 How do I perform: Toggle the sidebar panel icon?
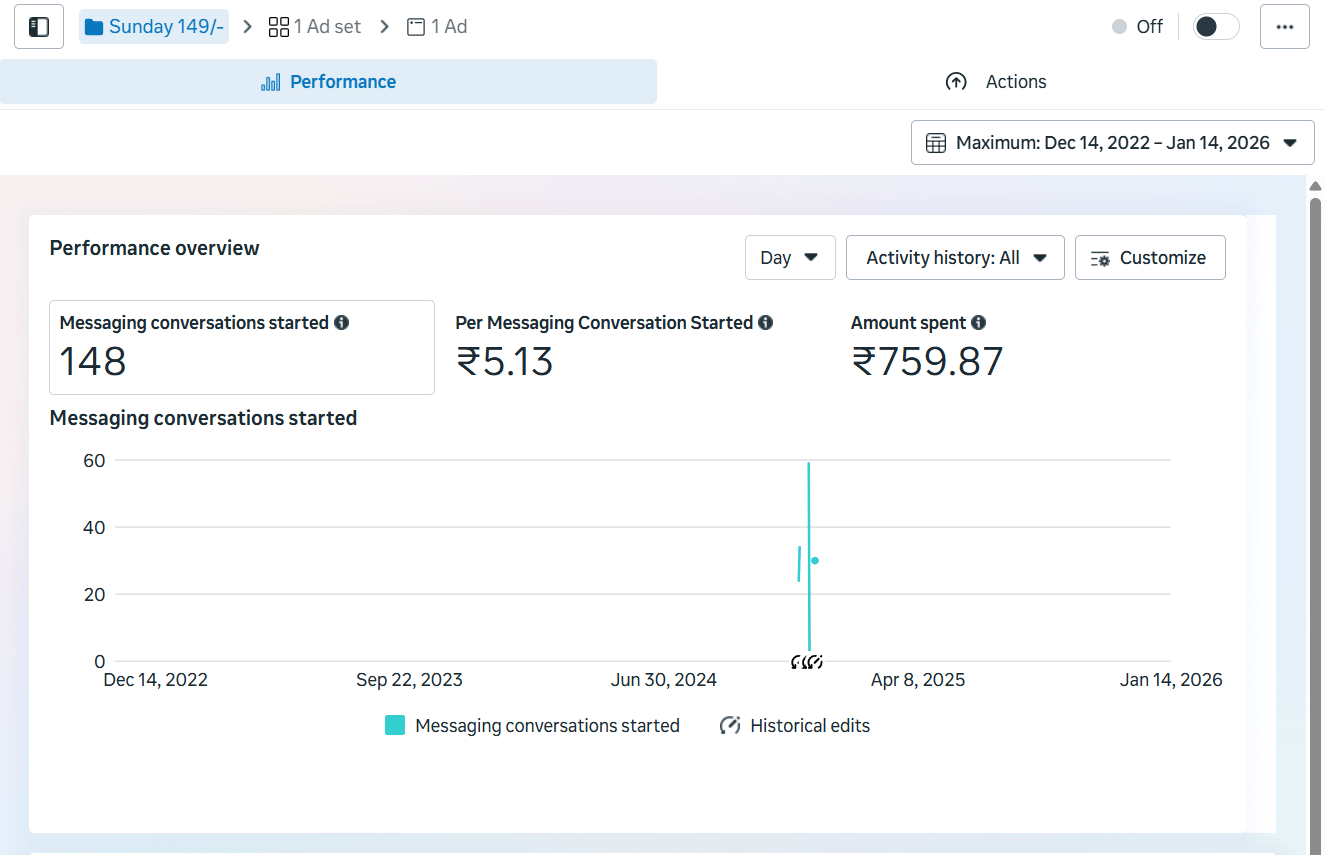39,27
